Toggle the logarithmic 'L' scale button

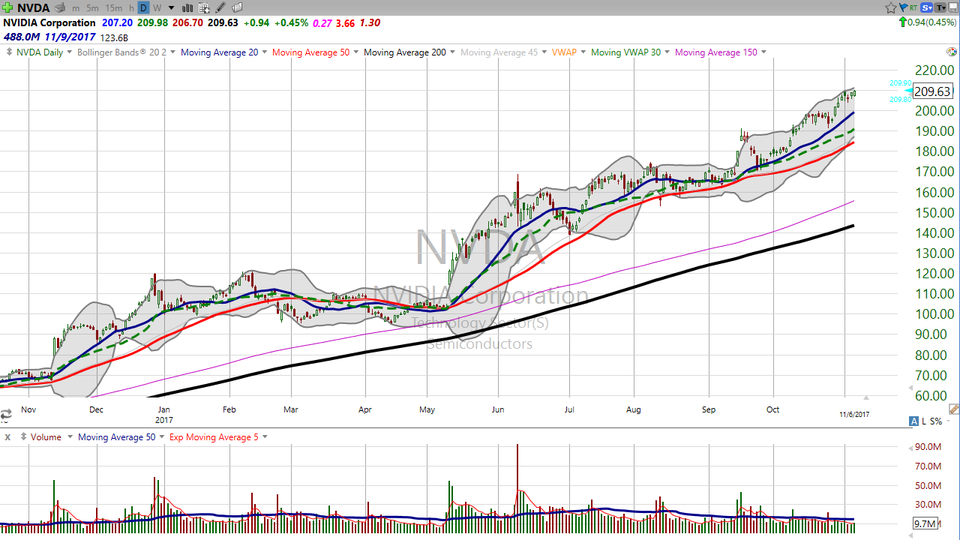click(x=923, y=421)
